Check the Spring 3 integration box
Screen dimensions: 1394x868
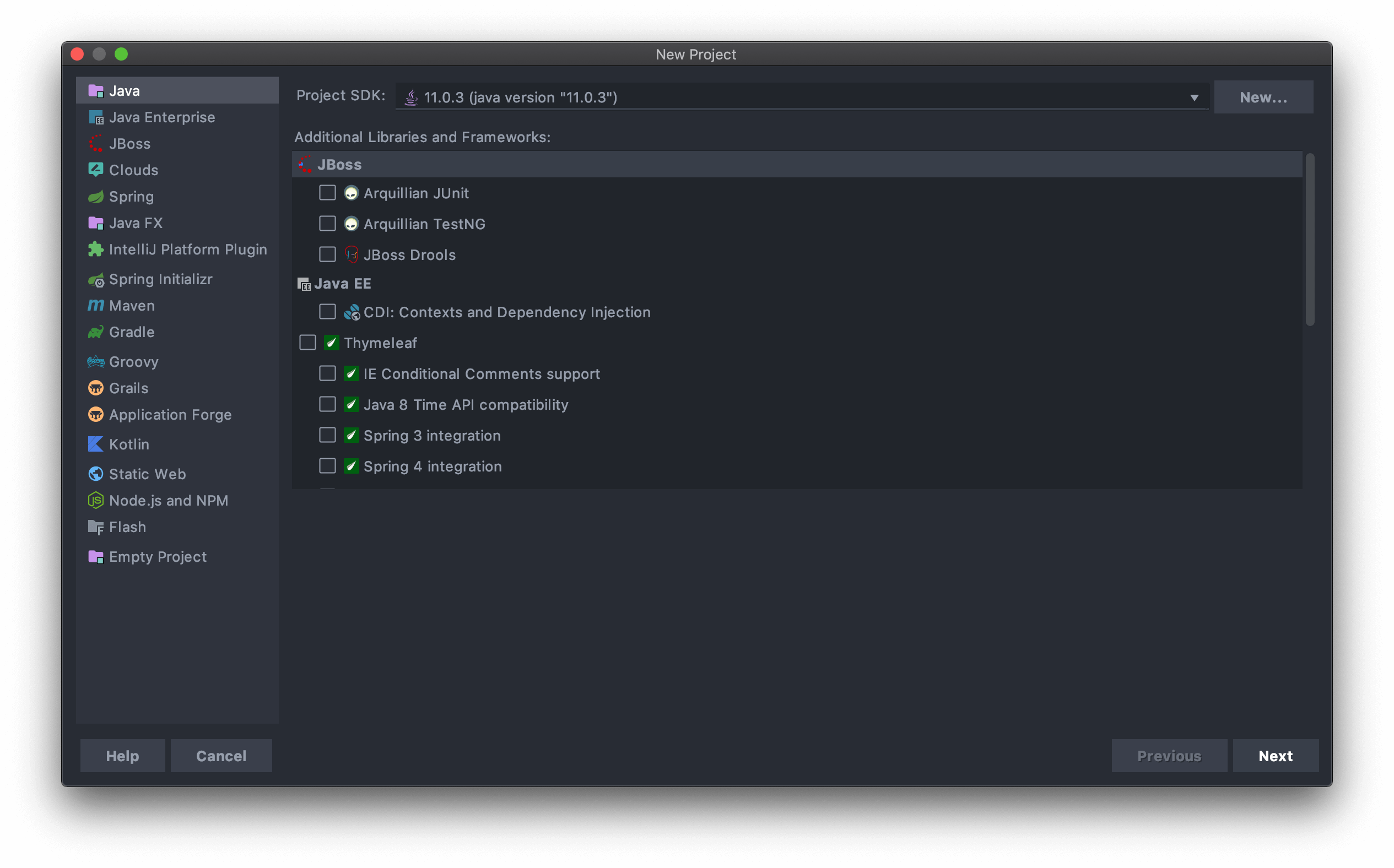click(x=327, y=435)
